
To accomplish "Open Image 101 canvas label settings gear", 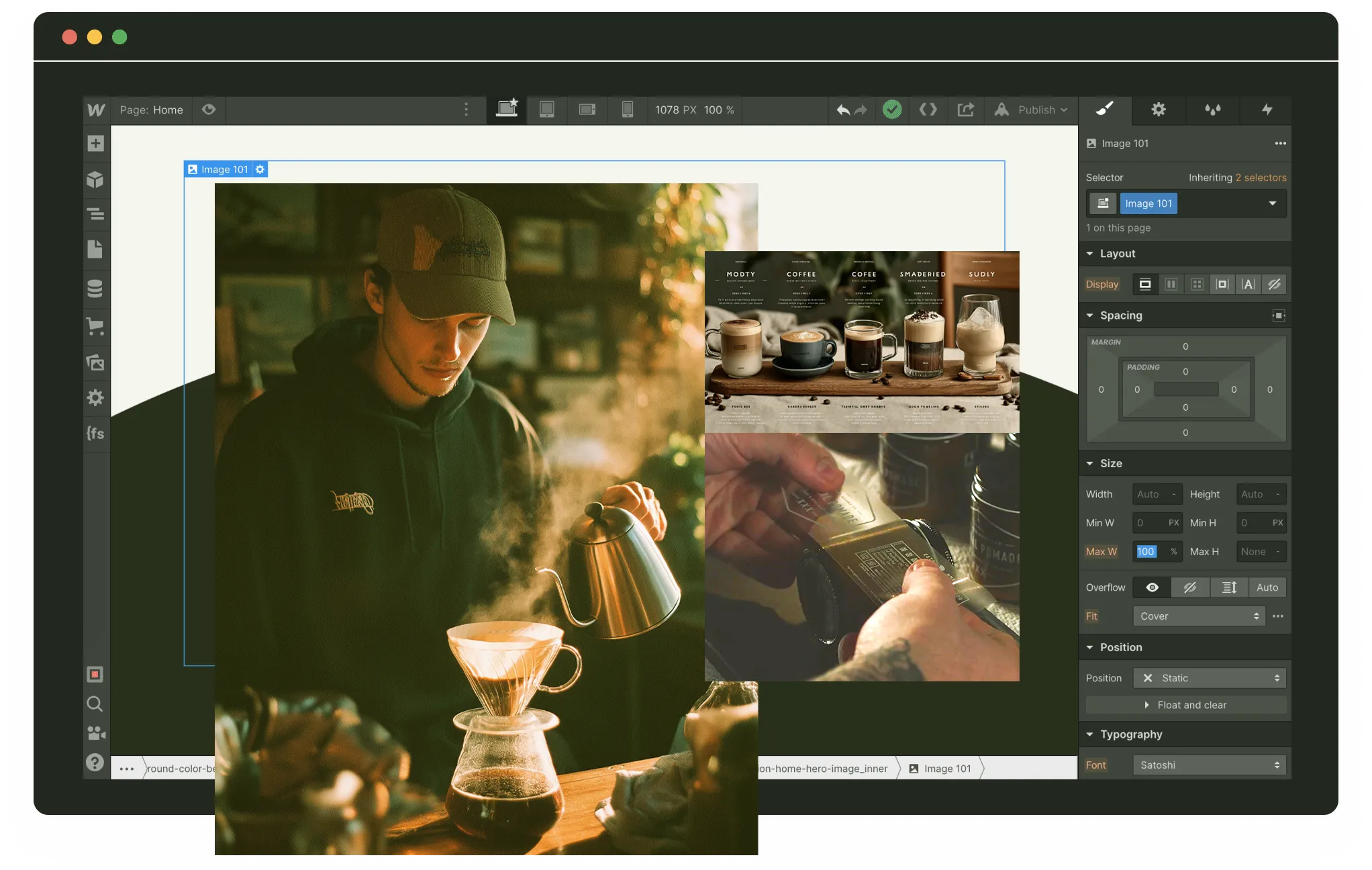I will pyautogui.click(x=260, y=170).
